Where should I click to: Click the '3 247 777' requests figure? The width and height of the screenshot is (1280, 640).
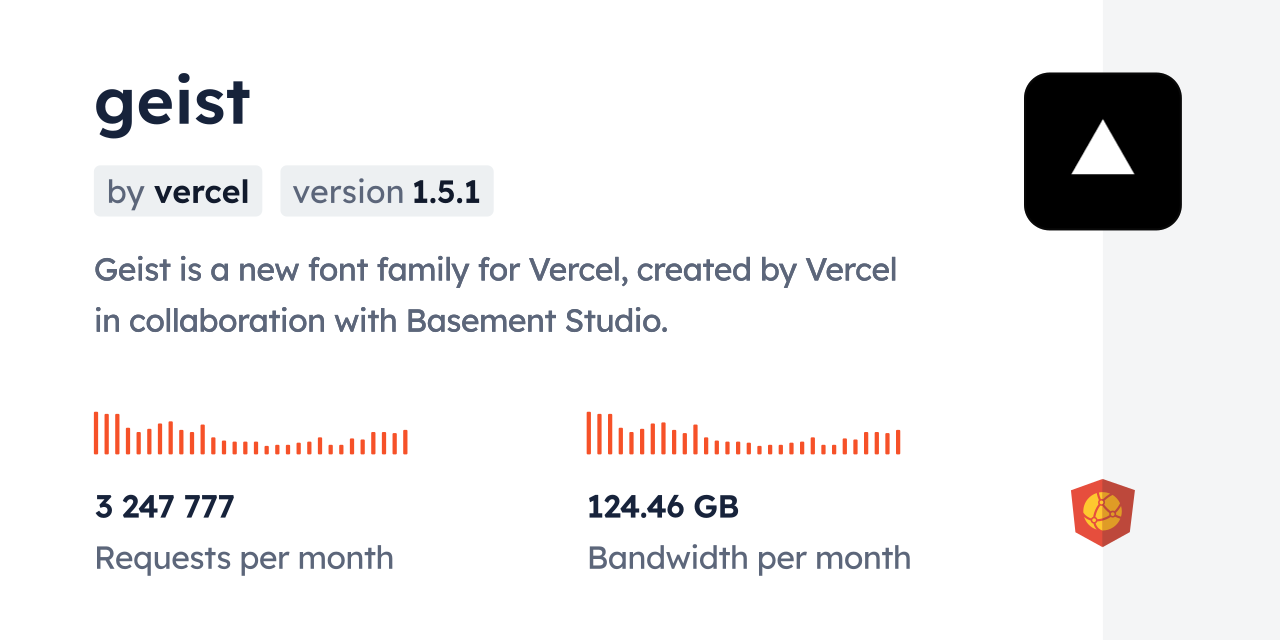164,507
